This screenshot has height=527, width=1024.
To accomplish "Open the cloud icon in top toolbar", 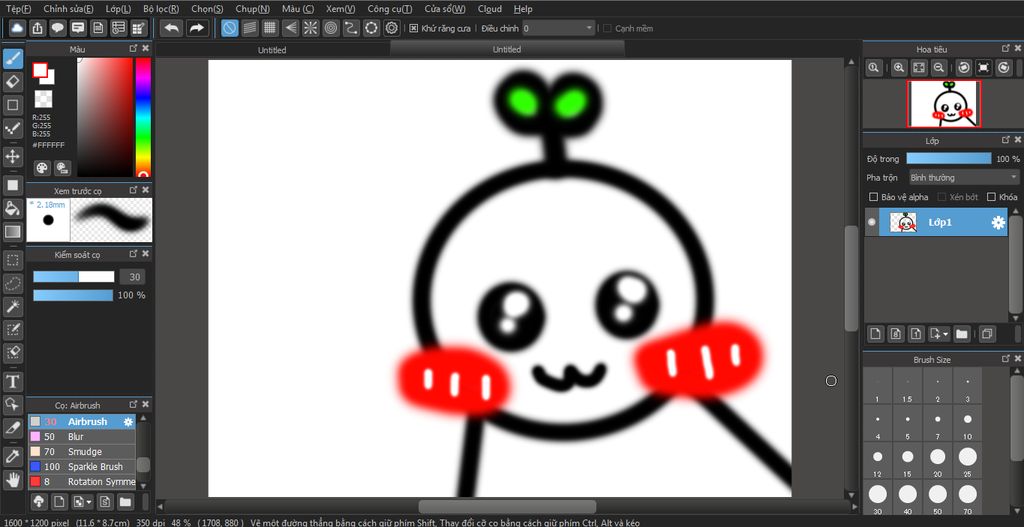I will tap(17, 28).
